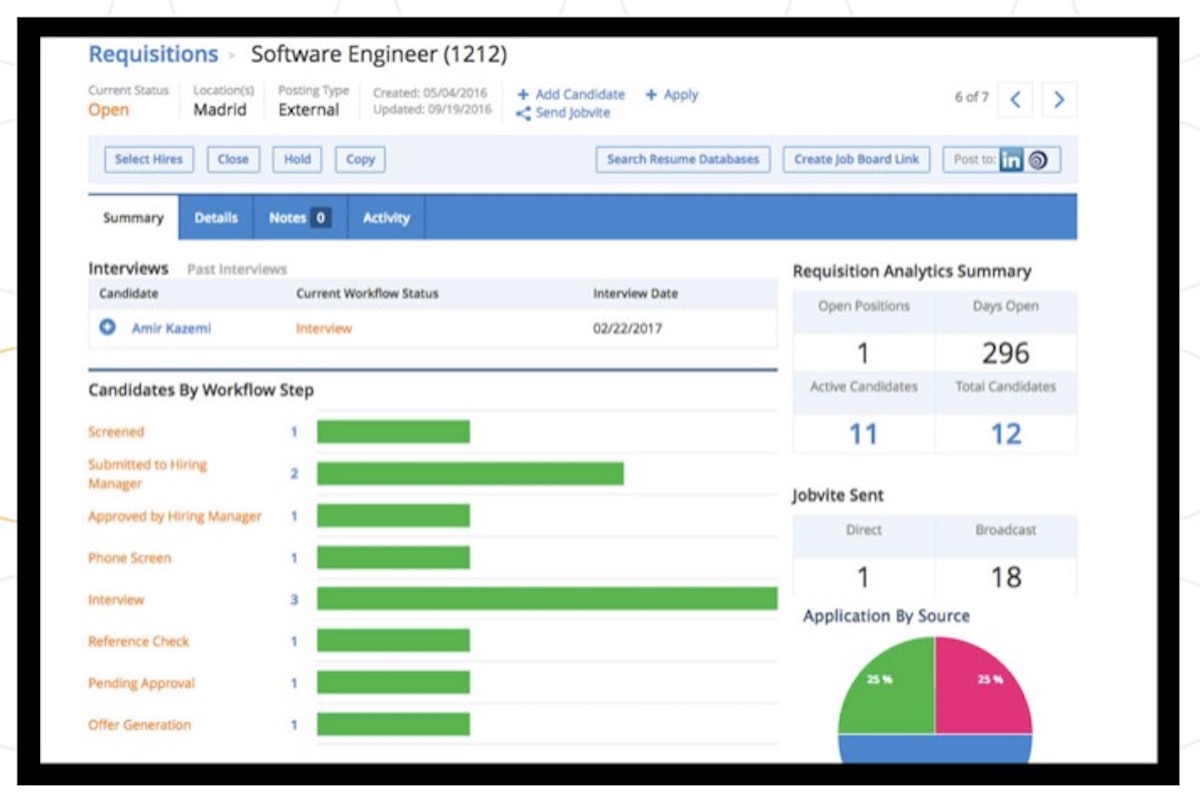
Task: View the Activity tab
Action: click(x=385, y=217)
